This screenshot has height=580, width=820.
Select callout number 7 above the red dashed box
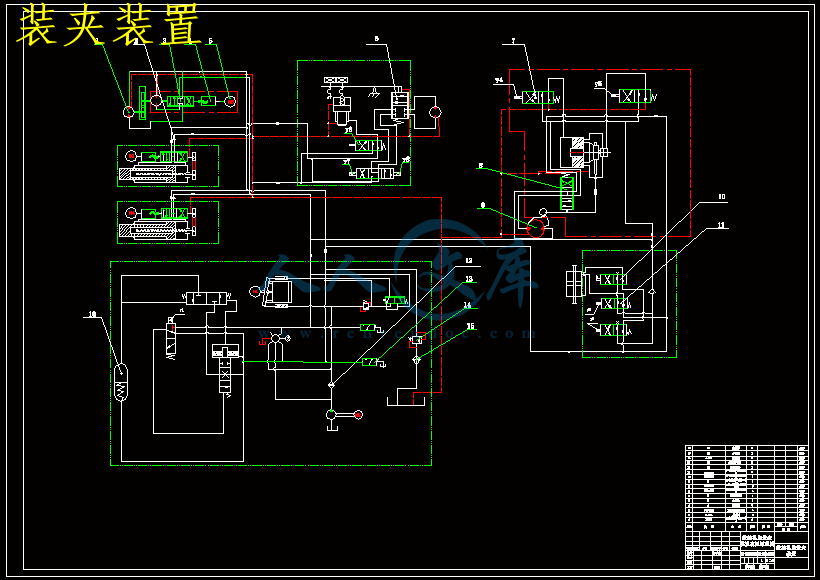coord(515,40)
